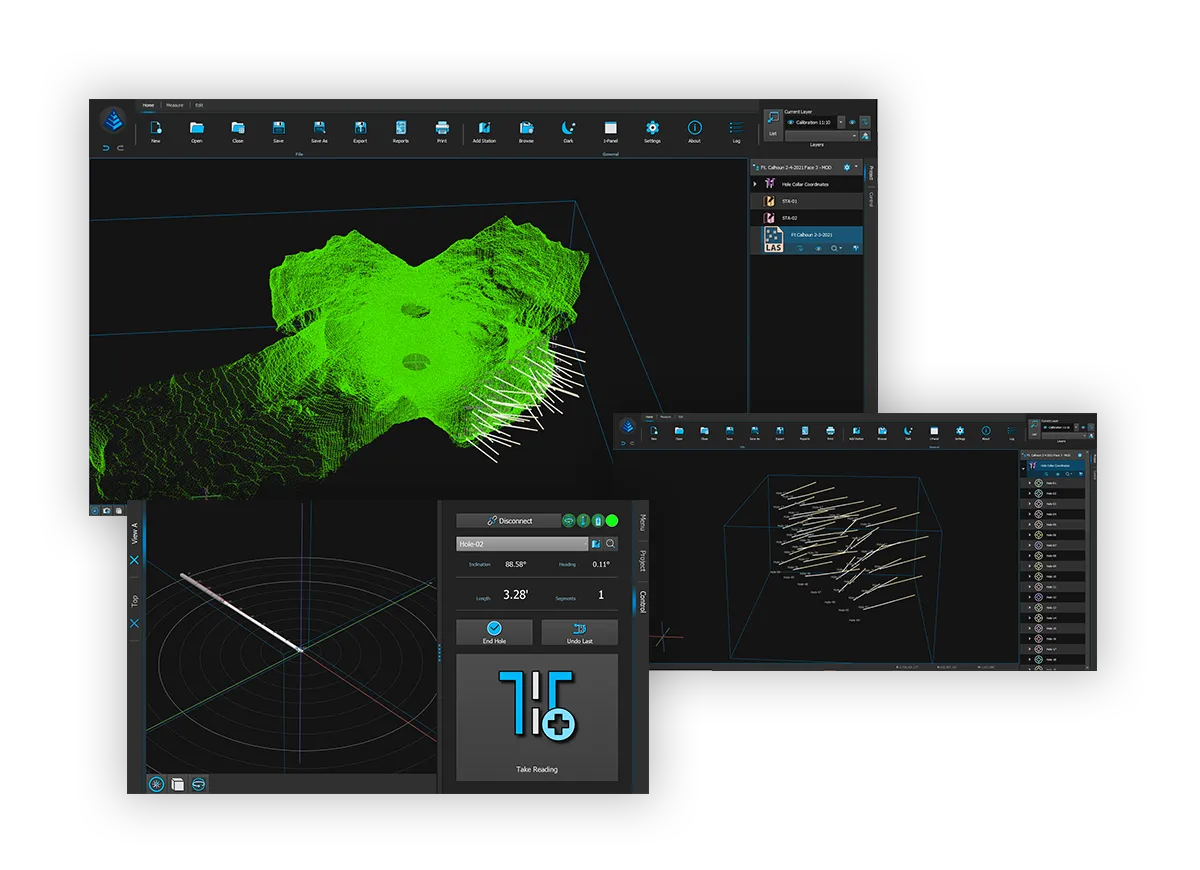Click the Disconnect button
This screenshot has width=1200, height=870.
click(x=508, y=520)
